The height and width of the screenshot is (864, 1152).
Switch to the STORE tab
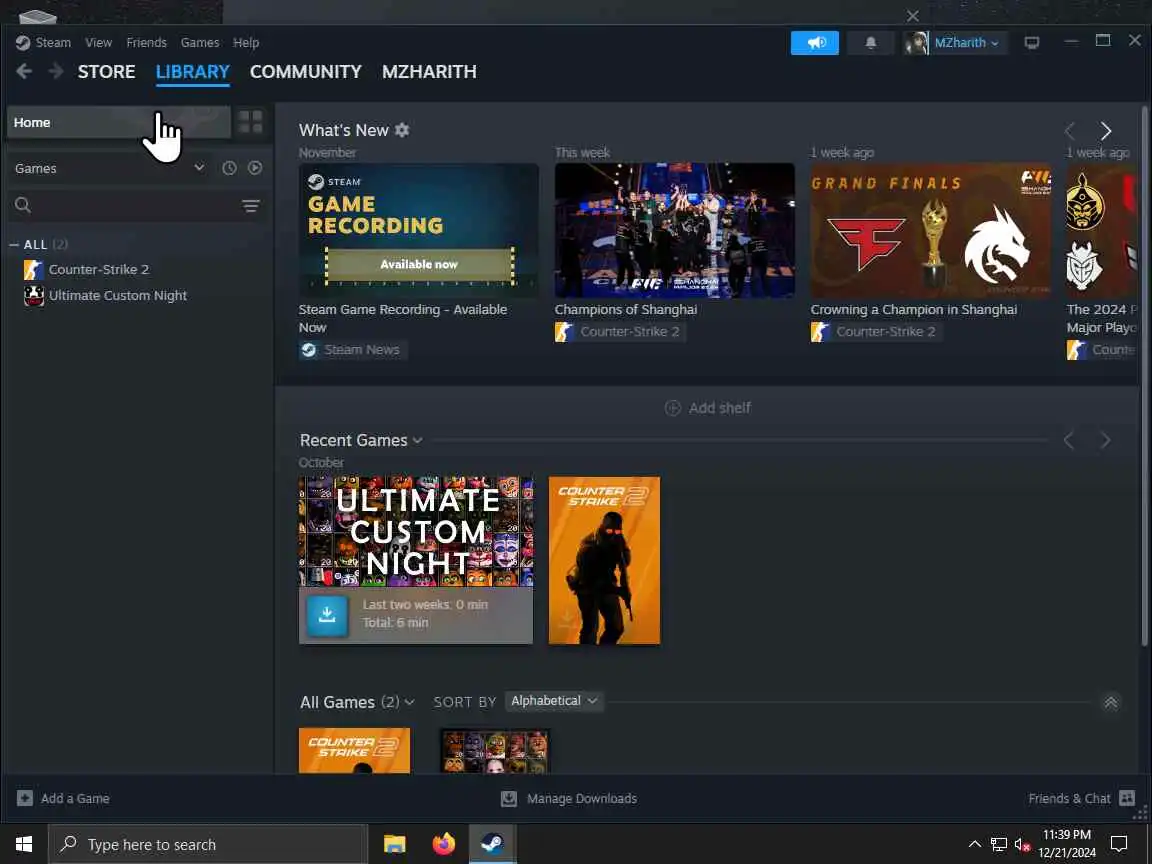tap(107, 71)
